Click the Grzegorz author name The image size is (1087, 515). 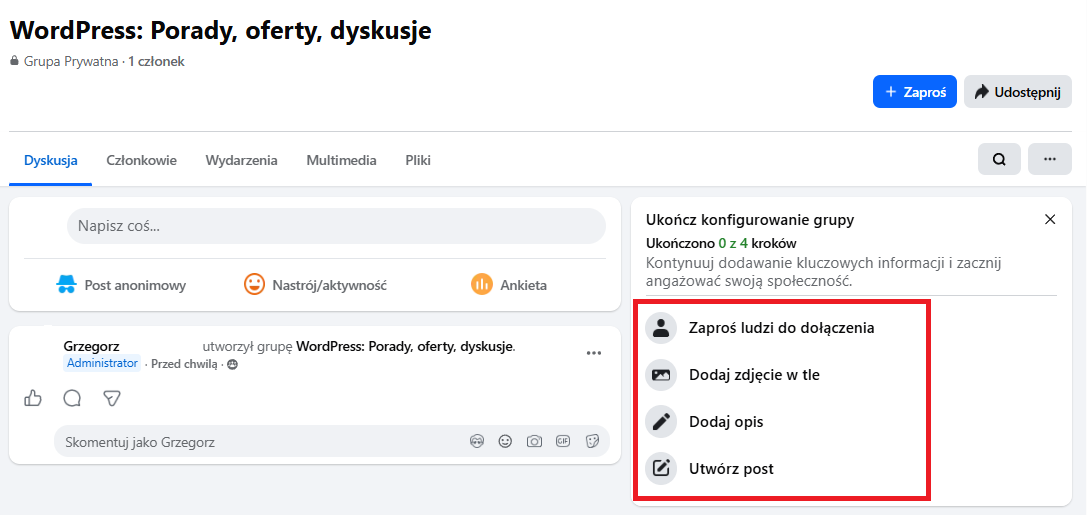[x=92, y=346]
